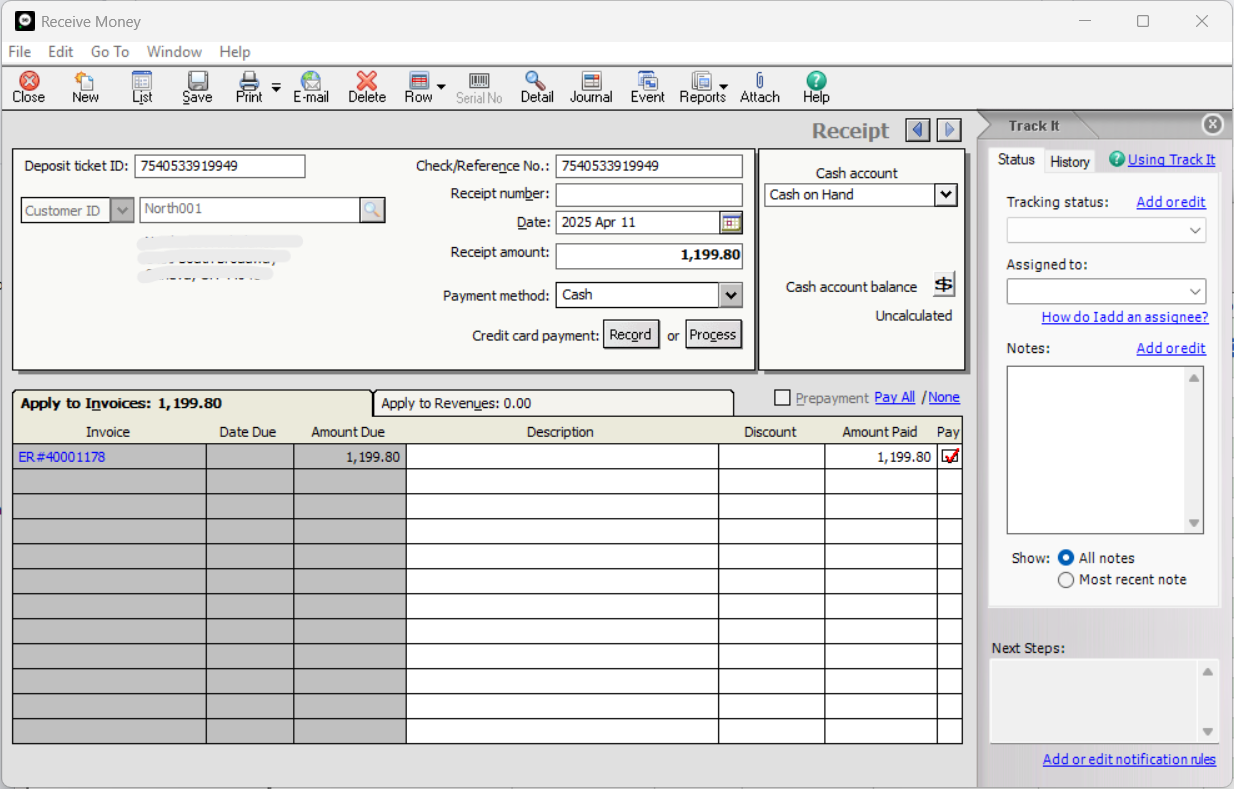Click the None link
This screenshot has width=1234, height=789.
click(944, 397)
